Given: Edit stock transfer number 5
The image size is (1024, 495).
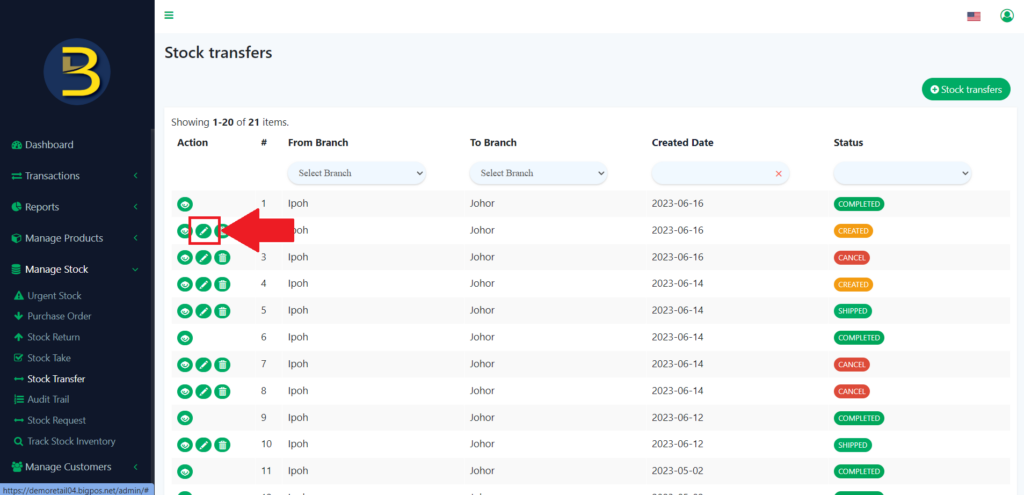Looking at the screenshot, I should (x=204, y=311).
